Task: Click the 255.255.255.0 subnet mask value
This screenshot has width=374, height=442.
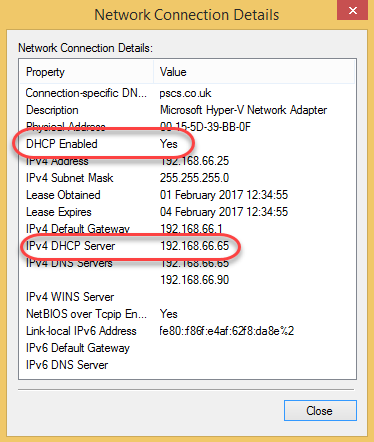Action: click(194, 178)
